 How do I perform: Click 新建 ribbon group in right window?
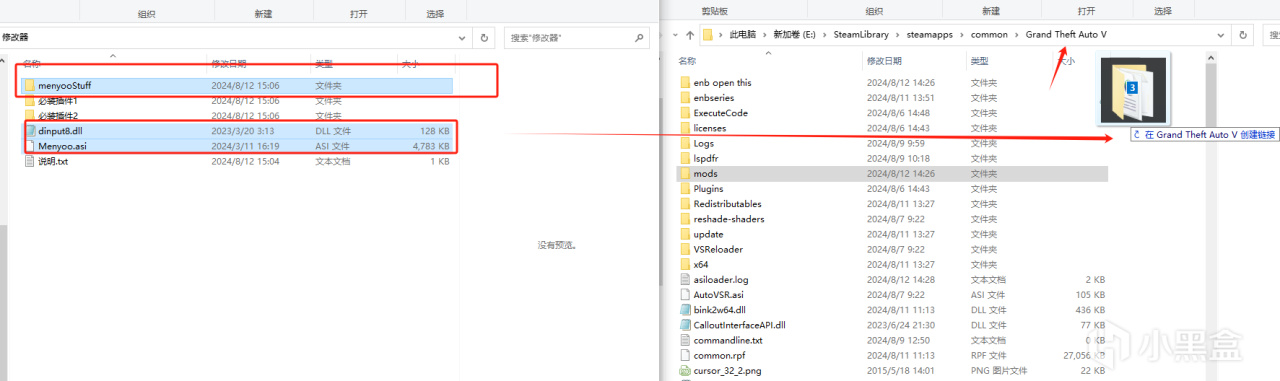click(990, 10)
